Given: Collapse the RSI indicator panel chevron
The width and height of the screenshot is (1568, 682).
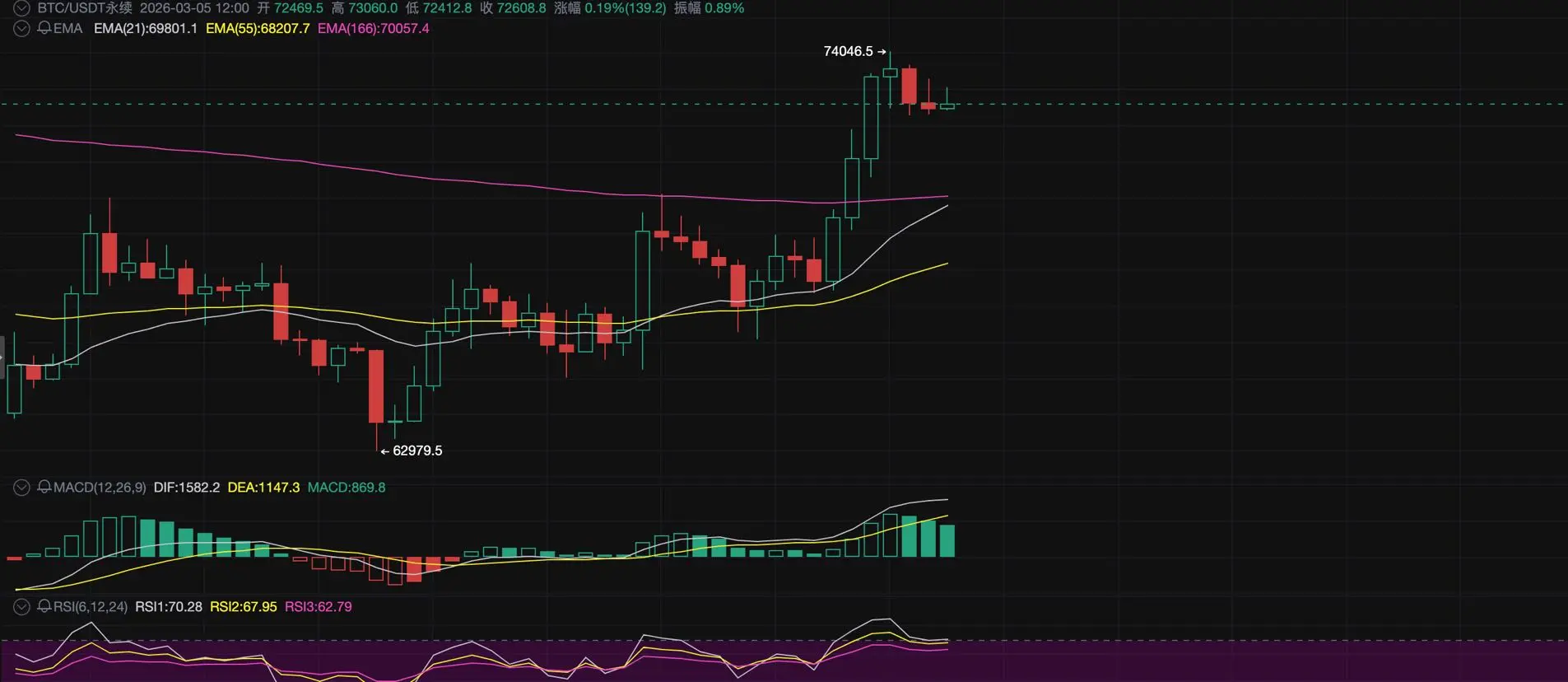Looking at the screenshot, I should (x=21, y=607).
